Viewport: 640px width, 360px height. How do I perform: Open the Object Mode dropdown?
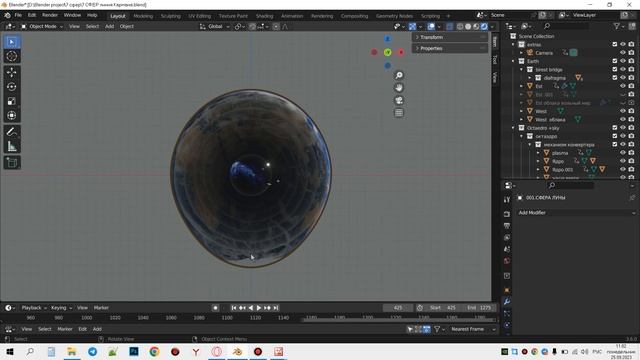coord(42,27)
